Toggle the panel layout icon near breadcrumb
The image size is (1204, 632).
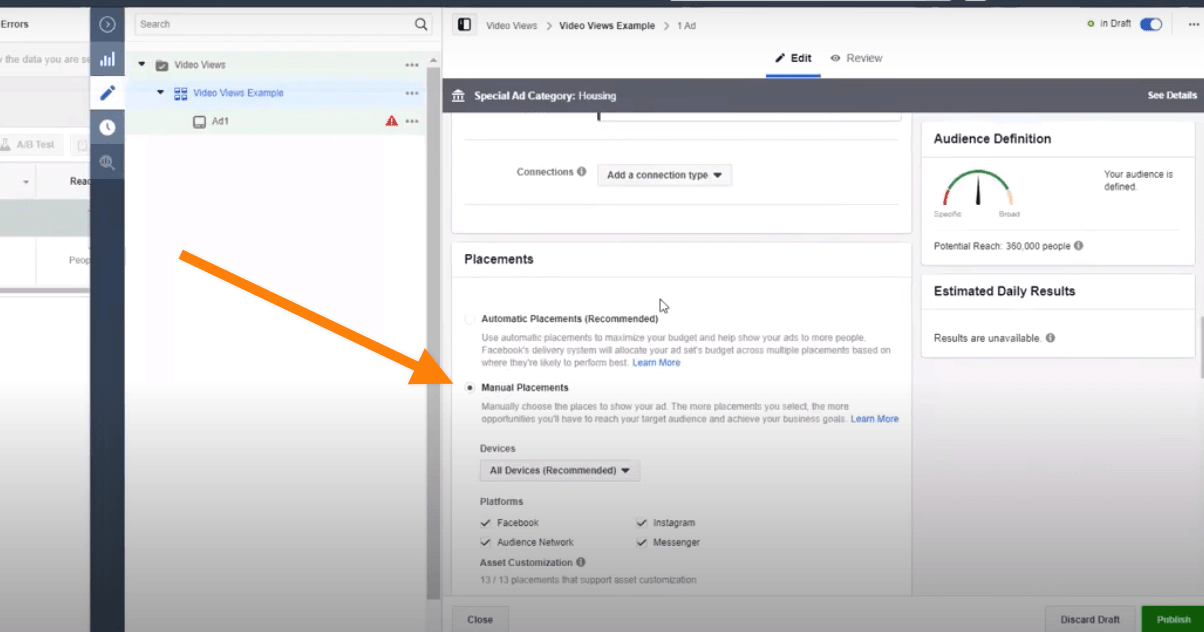point(464,25)
